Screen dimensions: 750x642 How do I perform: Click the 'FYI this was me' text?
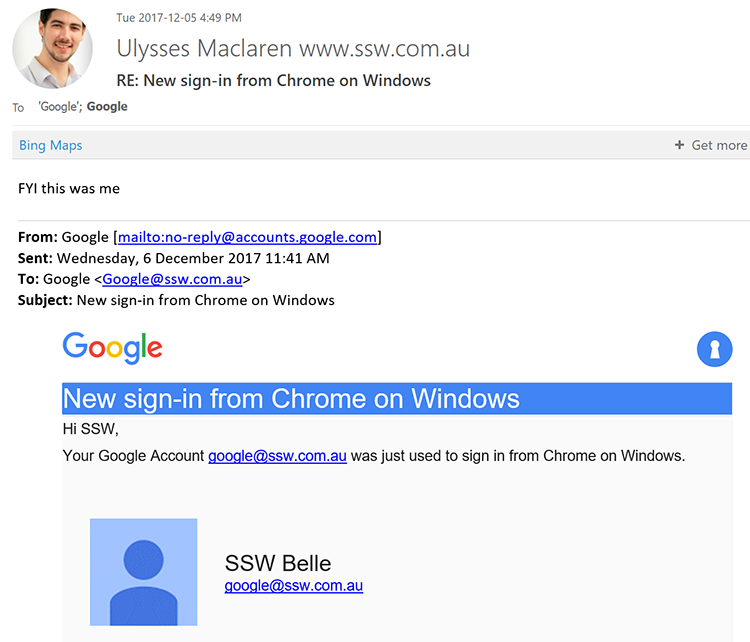(69, 188)
